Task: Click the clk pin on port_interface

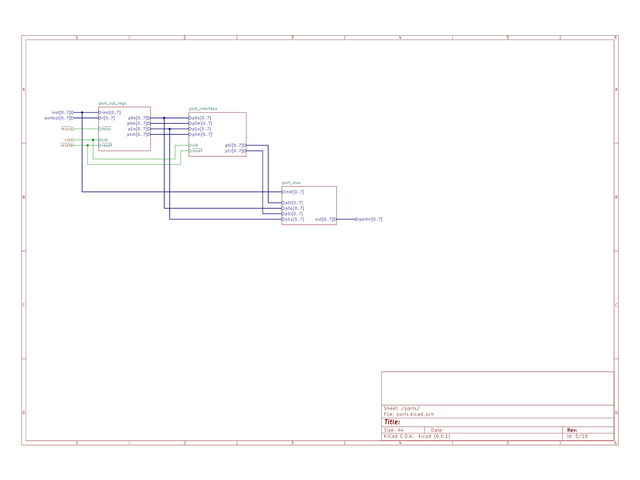Action: click(194, 145)
